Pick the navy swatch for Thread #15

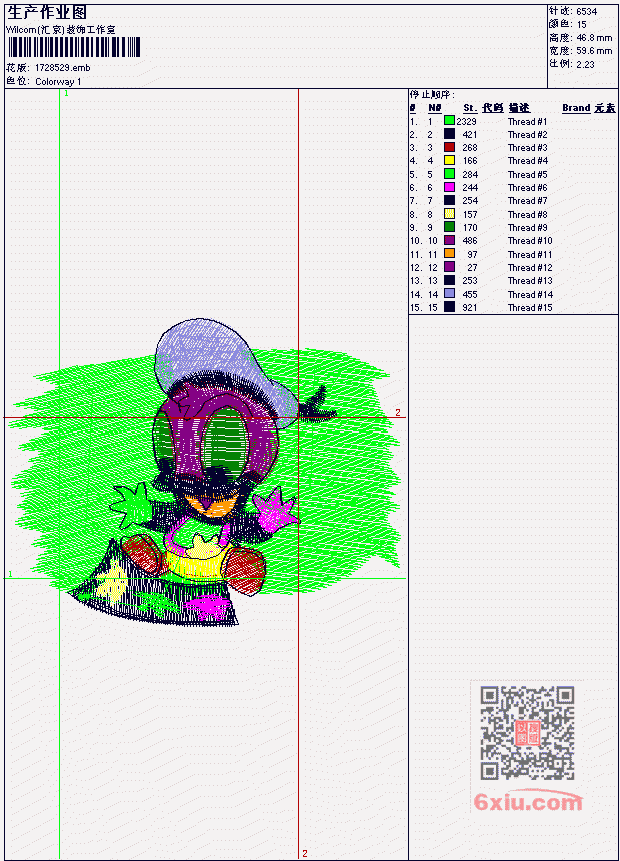[449, 307]
